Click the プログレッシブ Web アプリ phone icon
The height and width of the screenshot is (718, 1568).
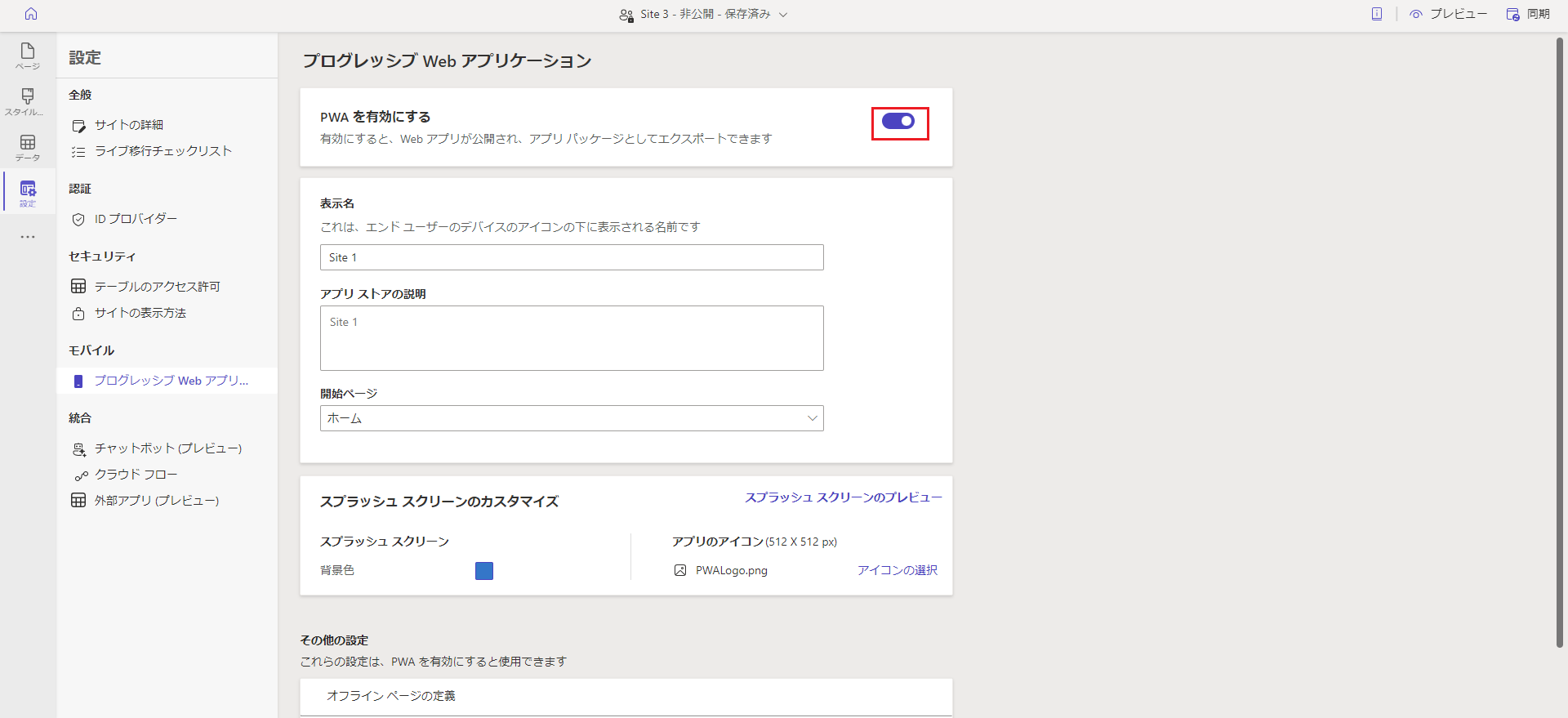click(x=78, y=381)
